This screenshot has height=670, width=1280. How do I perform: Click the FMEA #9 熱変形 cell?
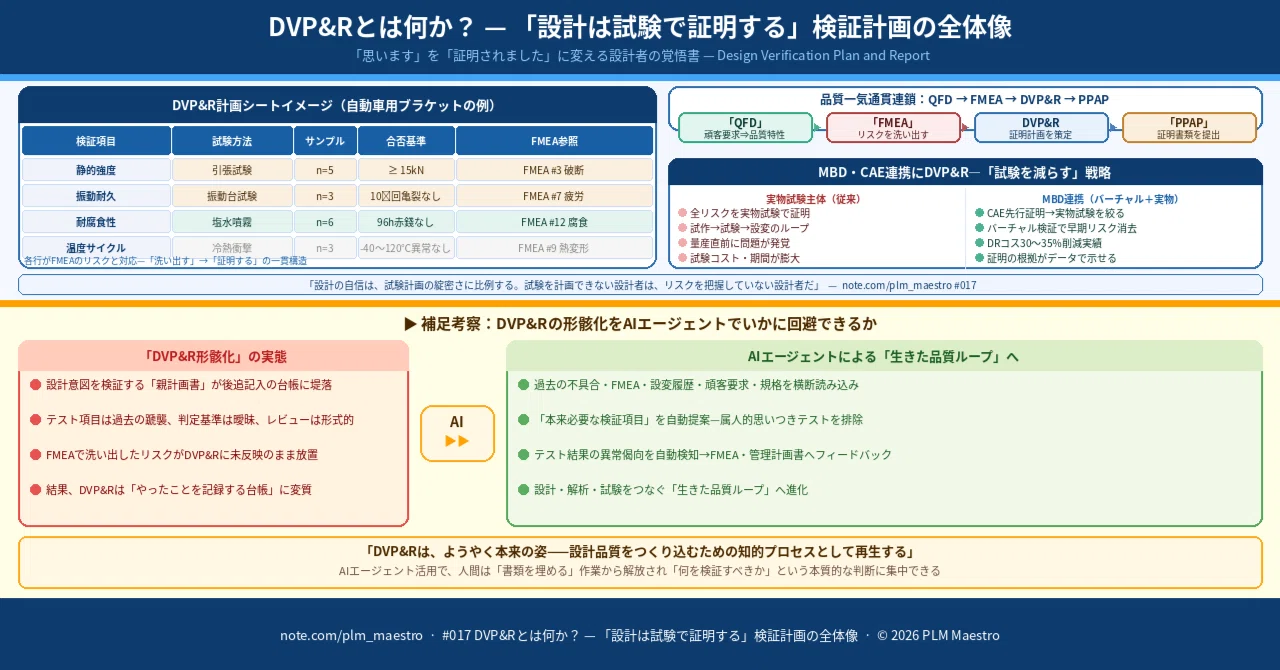(555, 248)
